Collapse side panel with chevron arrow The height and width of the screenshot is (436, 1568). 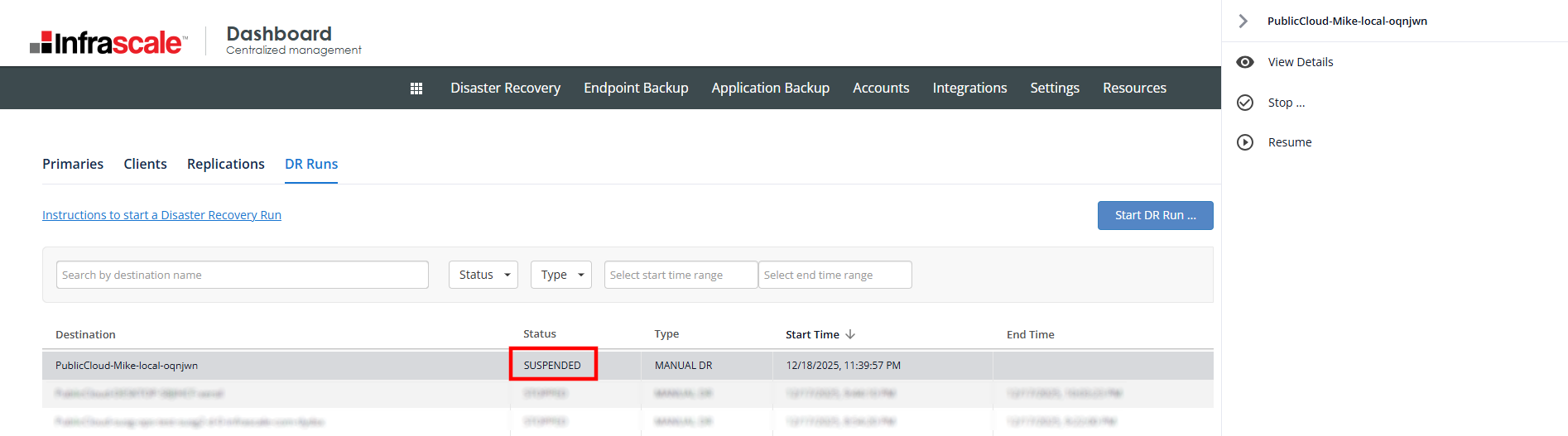(x=1243, y=22)
